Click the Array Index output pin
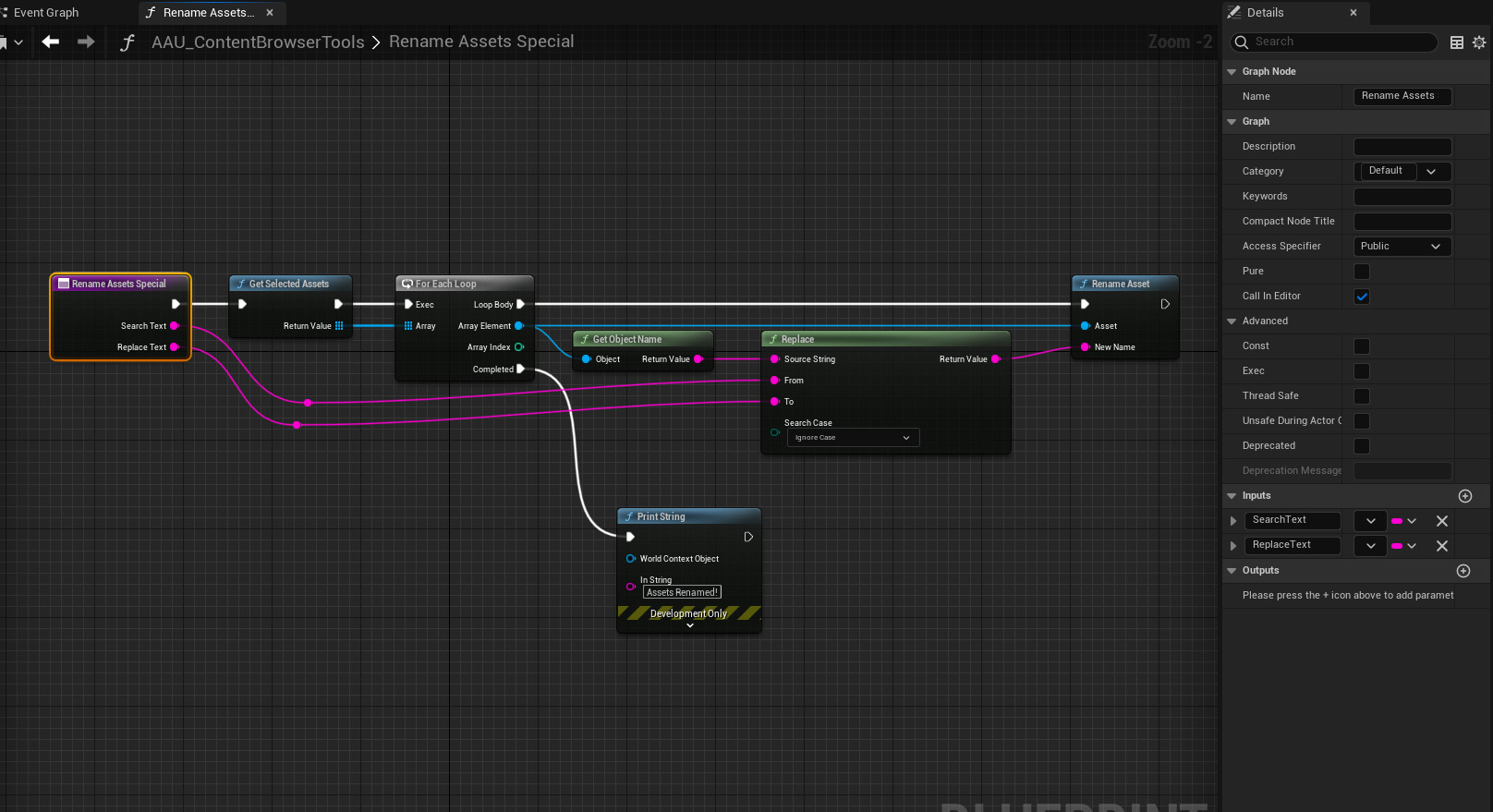Viewport: 1493px width, 812px height. [x=519, y=347]
